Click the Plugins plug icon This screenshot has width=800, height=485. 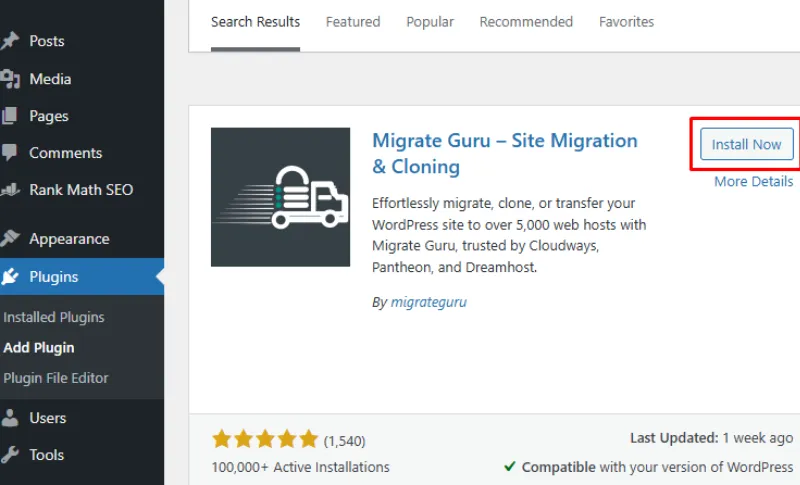(x=10, y=276)
